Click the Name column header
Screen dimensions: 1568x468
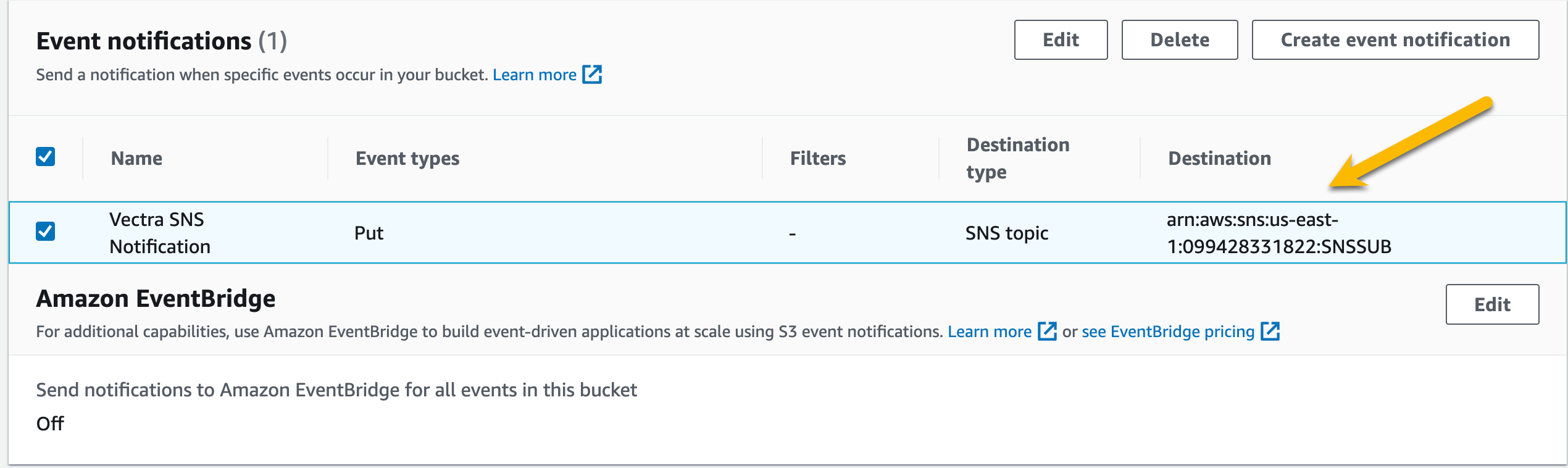(x=136, y=159)
